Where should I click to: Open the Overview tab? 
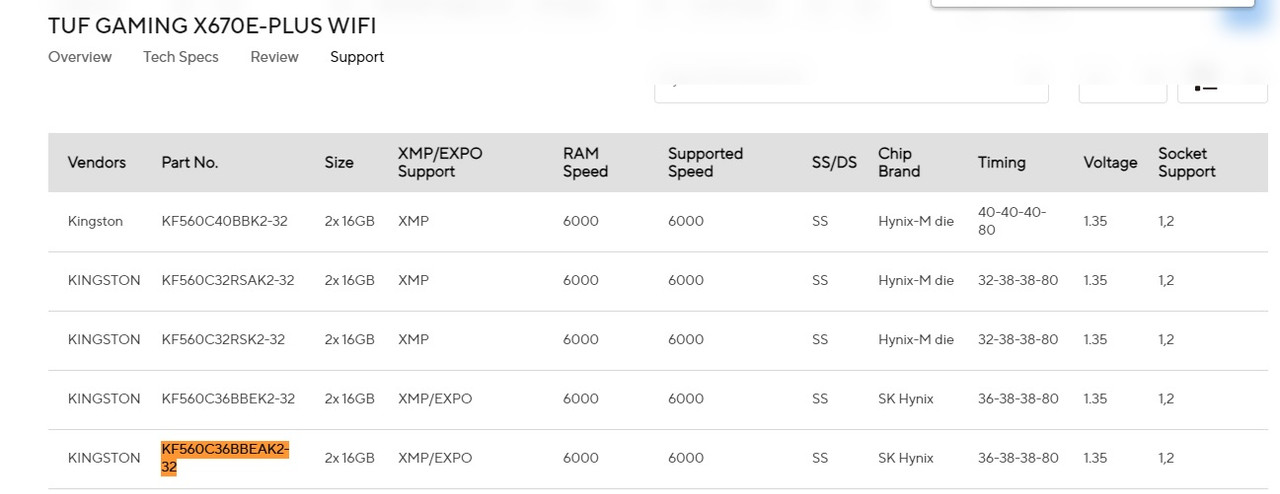[80, 57]
